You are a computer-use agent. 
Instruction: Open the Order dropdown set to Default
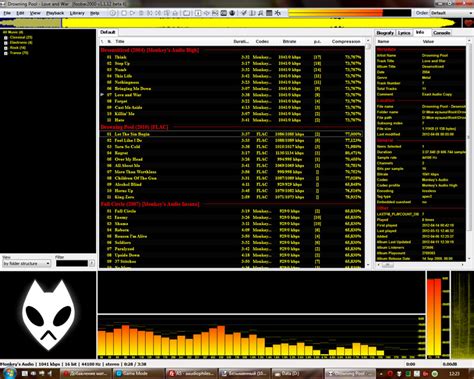[451, 13]
